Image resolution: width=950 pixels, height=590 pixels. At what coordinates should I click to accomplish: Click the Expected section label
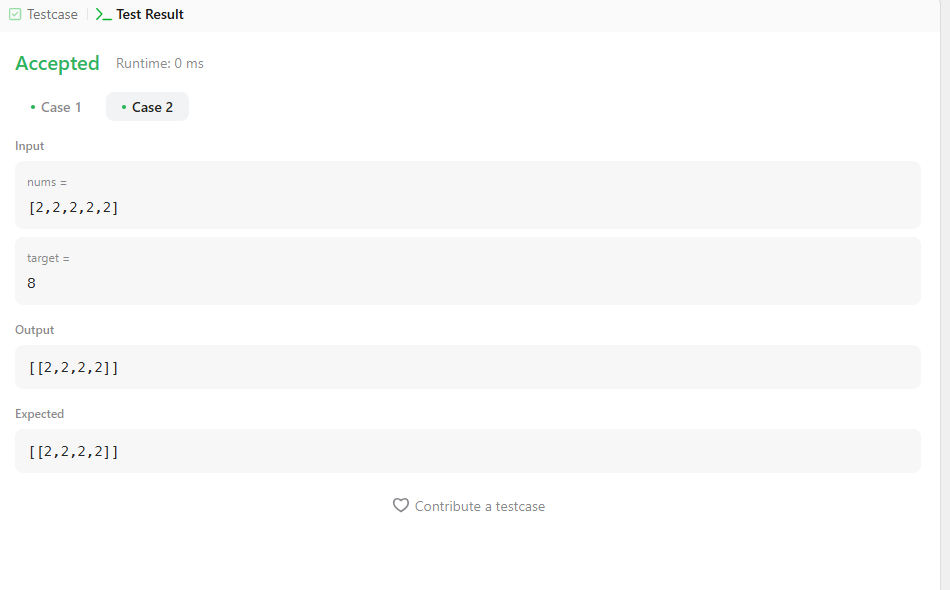pos(39,414)
